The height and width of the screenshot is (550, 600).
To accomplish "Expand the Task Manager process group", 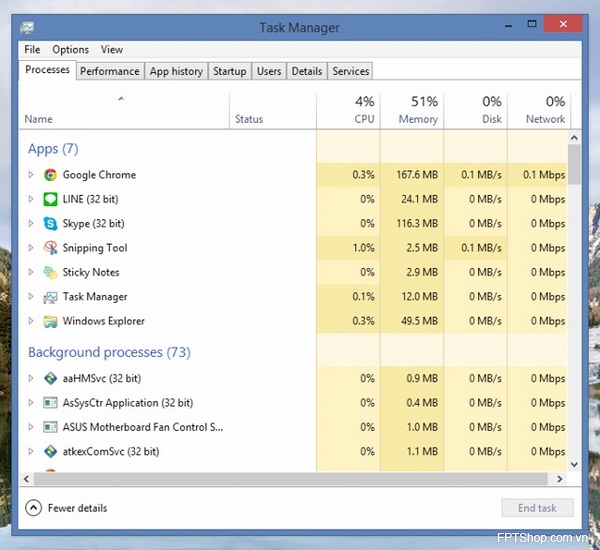I will click(31, 297).
